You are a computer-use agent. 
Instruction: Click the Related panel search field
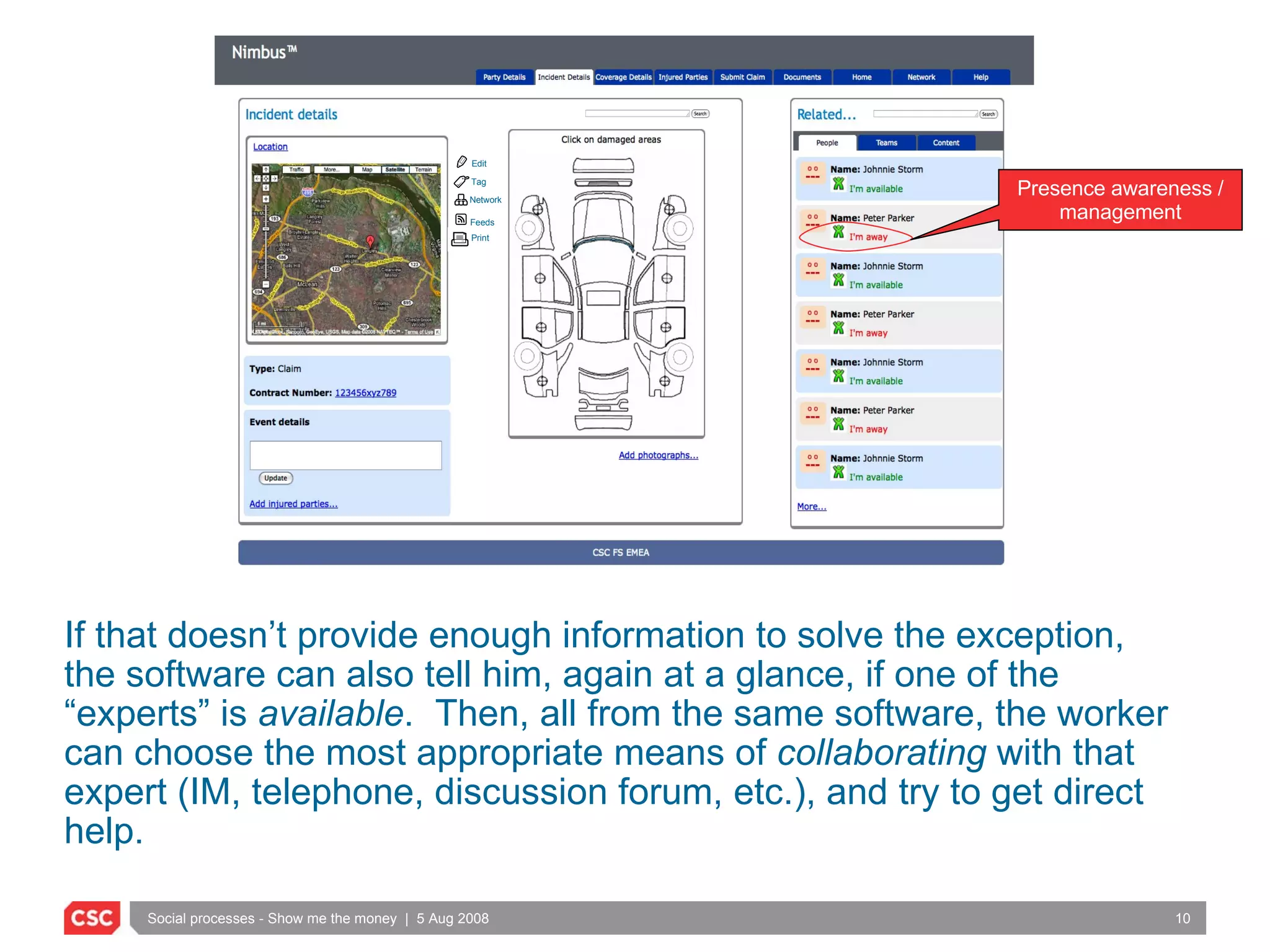(925, 113)
